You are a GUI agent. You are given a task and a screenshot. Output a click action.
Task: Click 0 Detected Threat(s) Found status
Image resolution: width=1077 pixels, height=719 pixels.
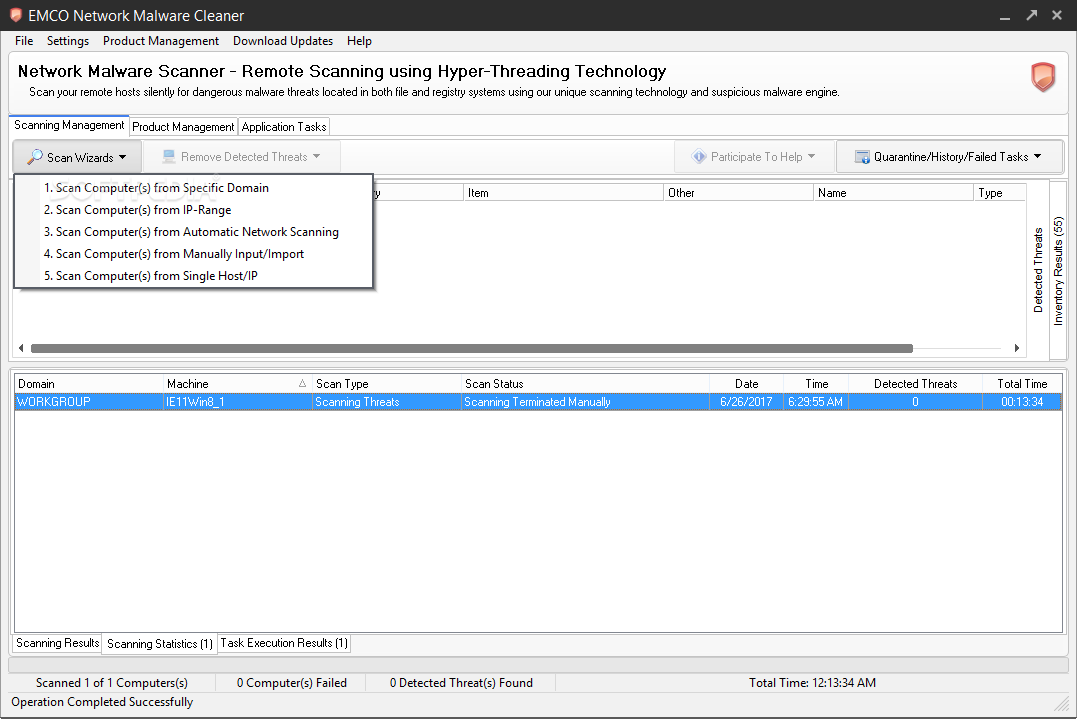click(461, 683)
